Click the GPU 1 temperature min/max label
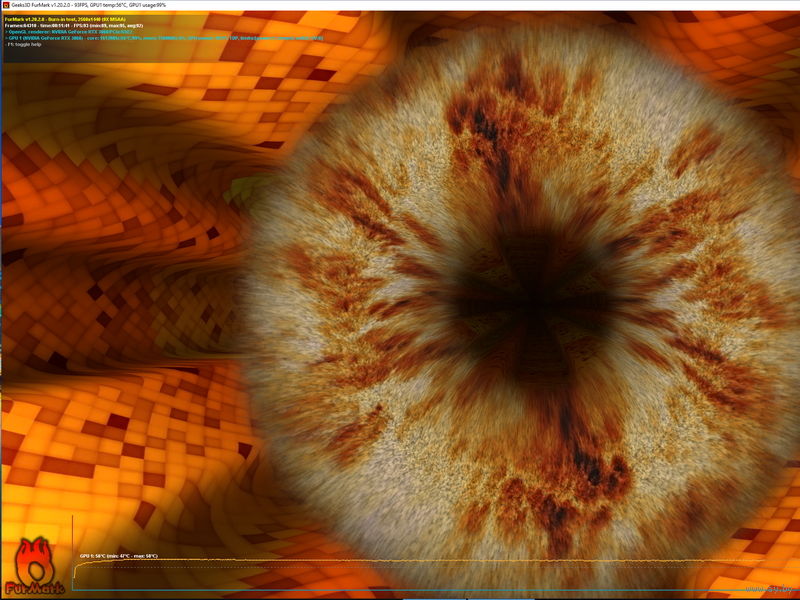 tap(118, 555)
